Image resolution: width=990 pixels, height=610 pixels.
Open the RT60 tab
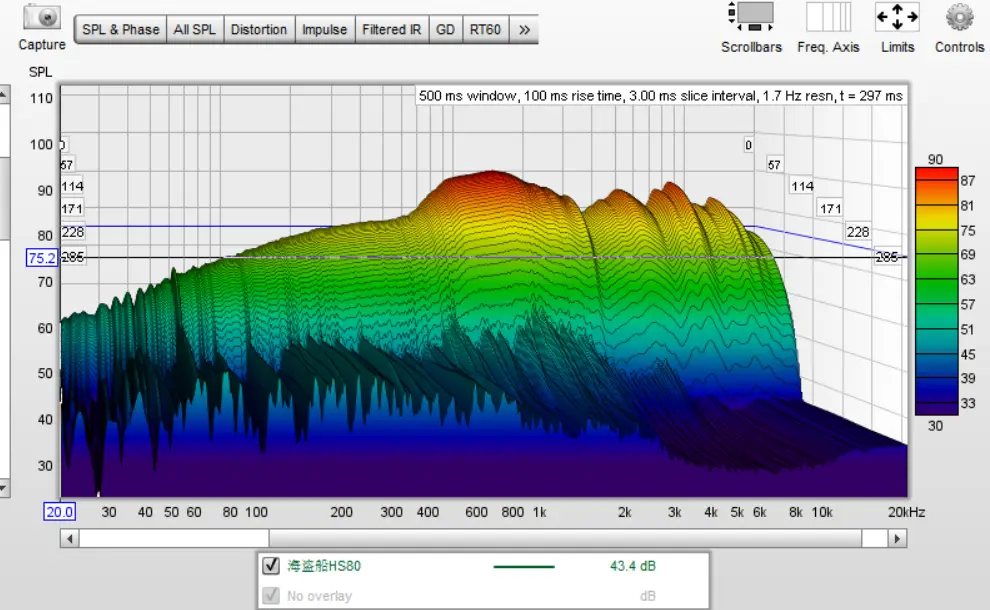click(485, 30)
